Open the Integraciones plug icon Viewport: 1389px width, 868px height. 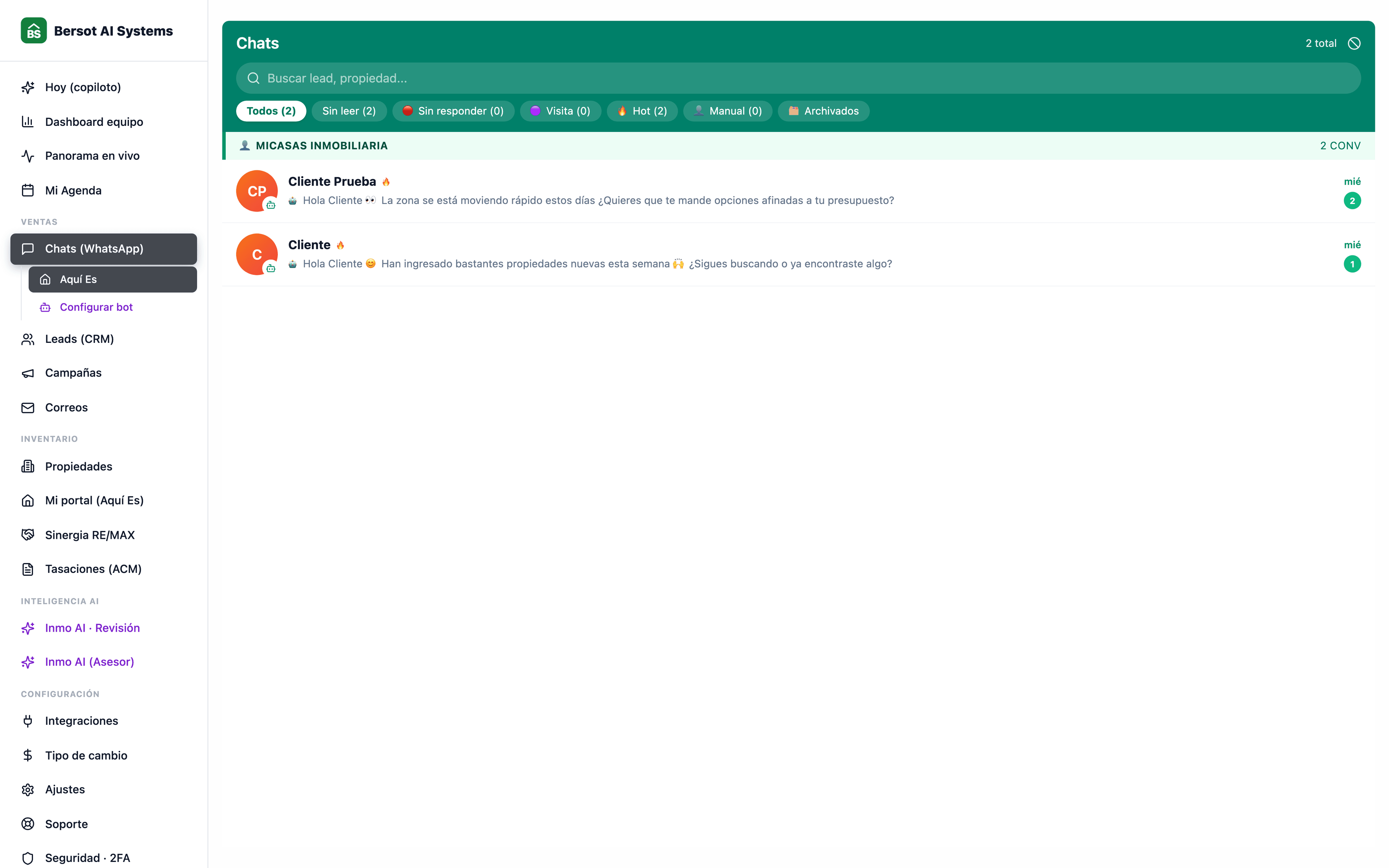coord(27,721)
